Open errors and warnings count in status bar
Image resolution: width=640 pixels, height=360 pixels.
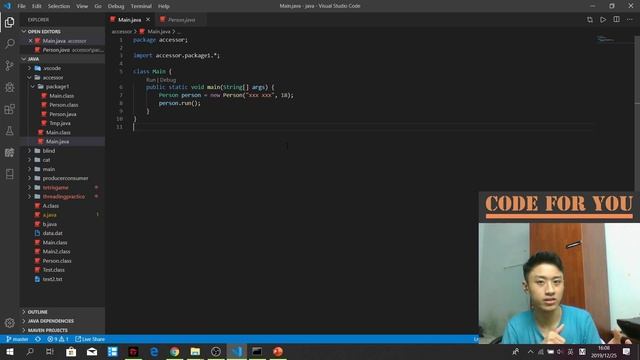(58, 339)
